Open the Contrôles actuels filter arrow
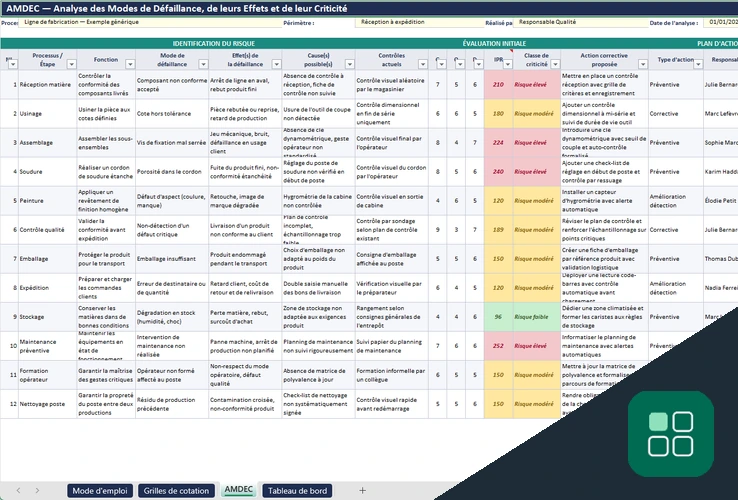The width and height of the screenshot is (738, 500). pyautogui.click(x=423, y=64)
